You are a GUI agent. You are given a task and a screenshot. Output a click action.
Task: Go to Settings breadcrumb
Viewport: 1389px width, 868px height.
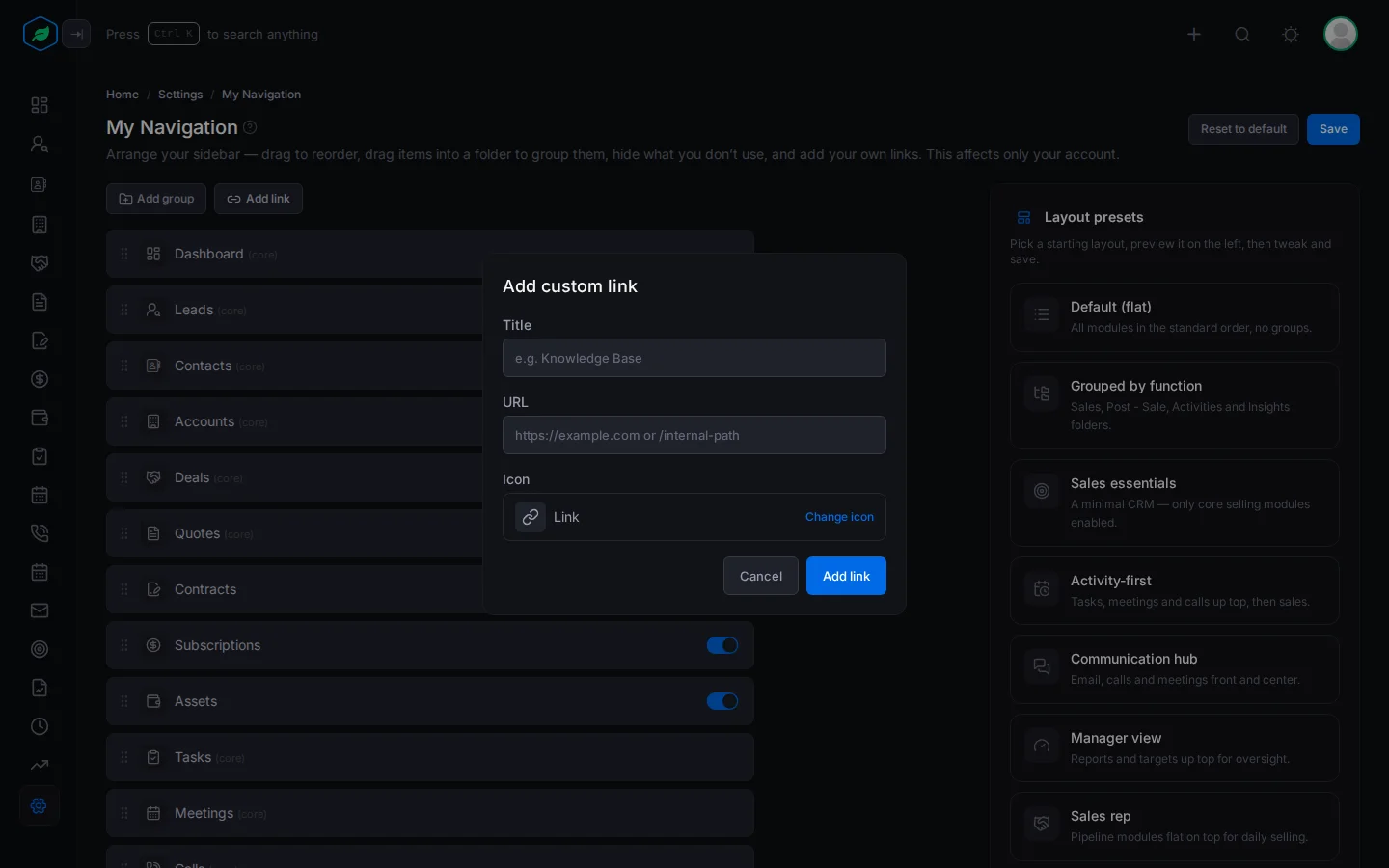180,95
